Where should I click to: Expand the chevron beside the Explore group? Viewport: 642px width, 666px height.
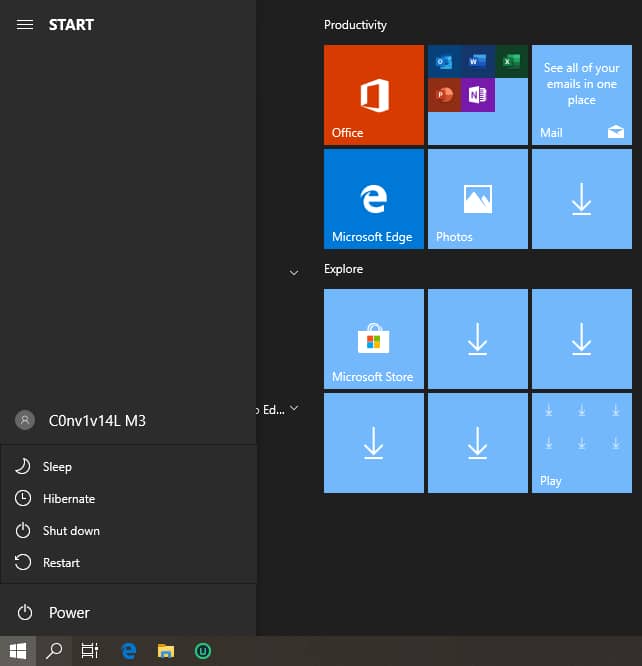(x=294, y=272)
